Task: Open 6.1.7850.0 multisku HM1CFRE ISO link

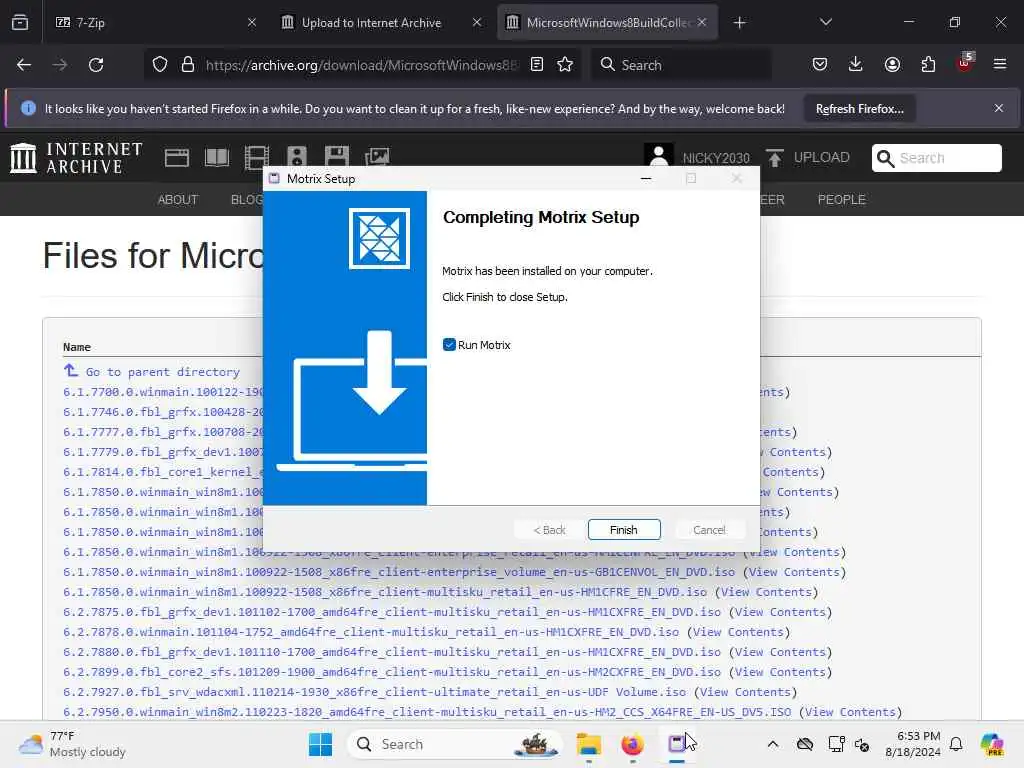Action: point(385,592)
